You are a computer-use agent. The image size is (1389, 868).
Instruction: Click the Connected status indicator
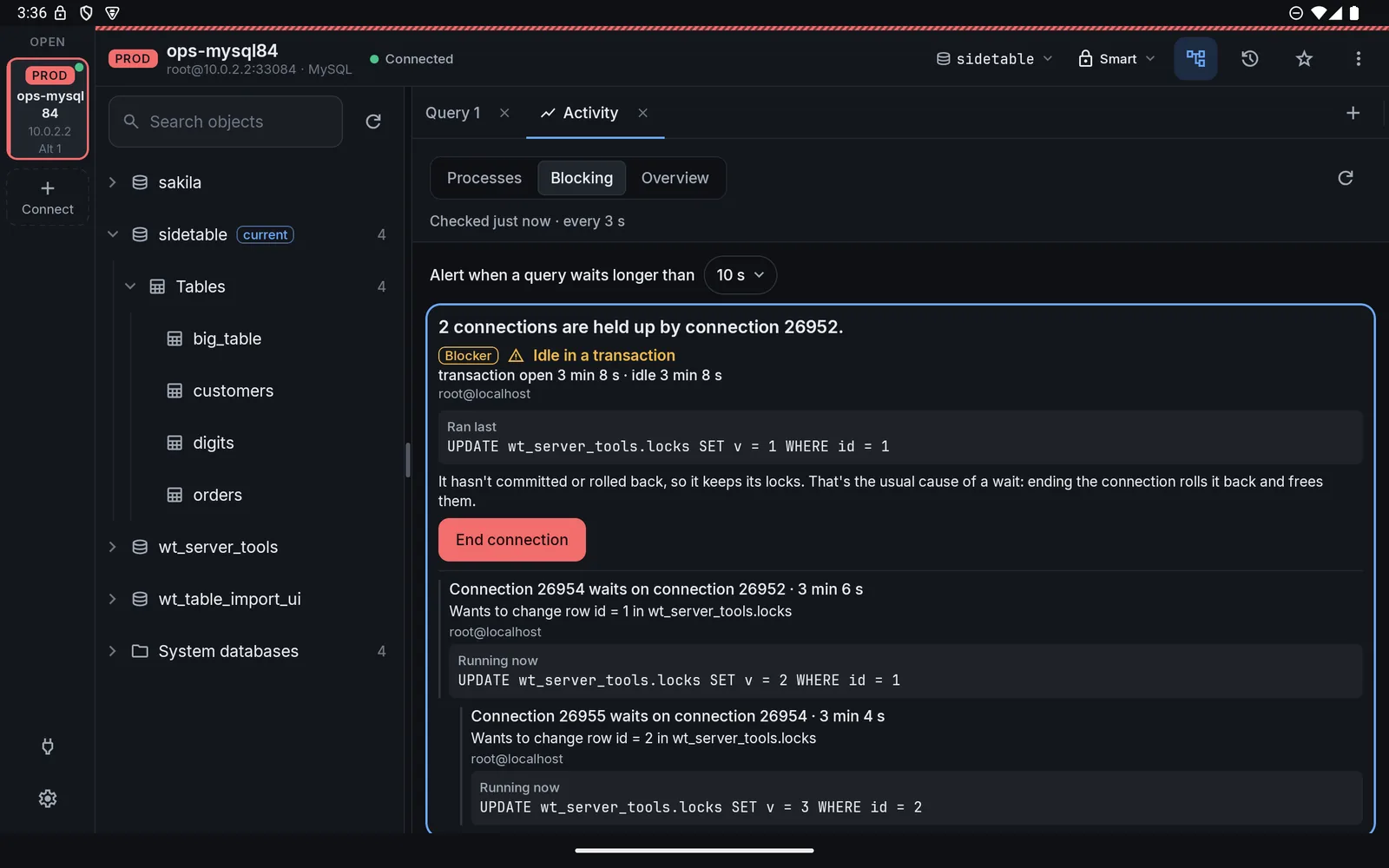pos(411,59)
